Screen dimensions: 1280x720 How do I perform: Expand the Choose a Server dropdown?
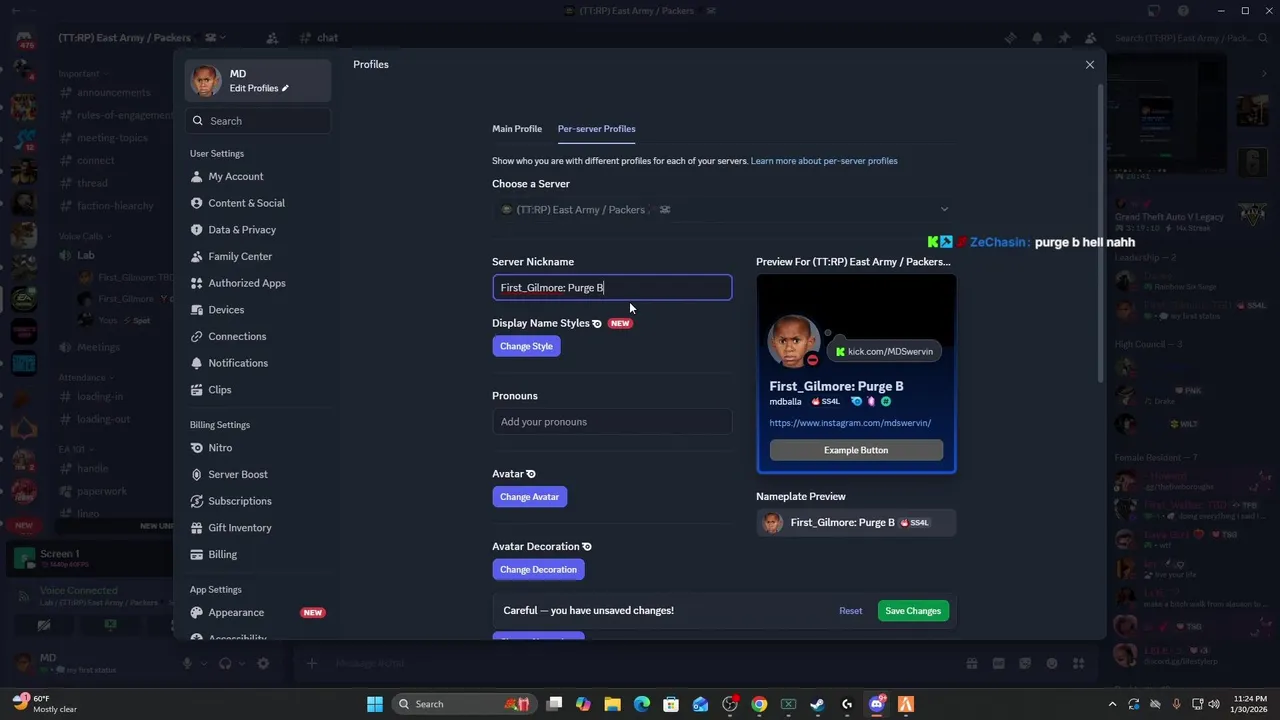pyautogui.click(x=724, y=210)
